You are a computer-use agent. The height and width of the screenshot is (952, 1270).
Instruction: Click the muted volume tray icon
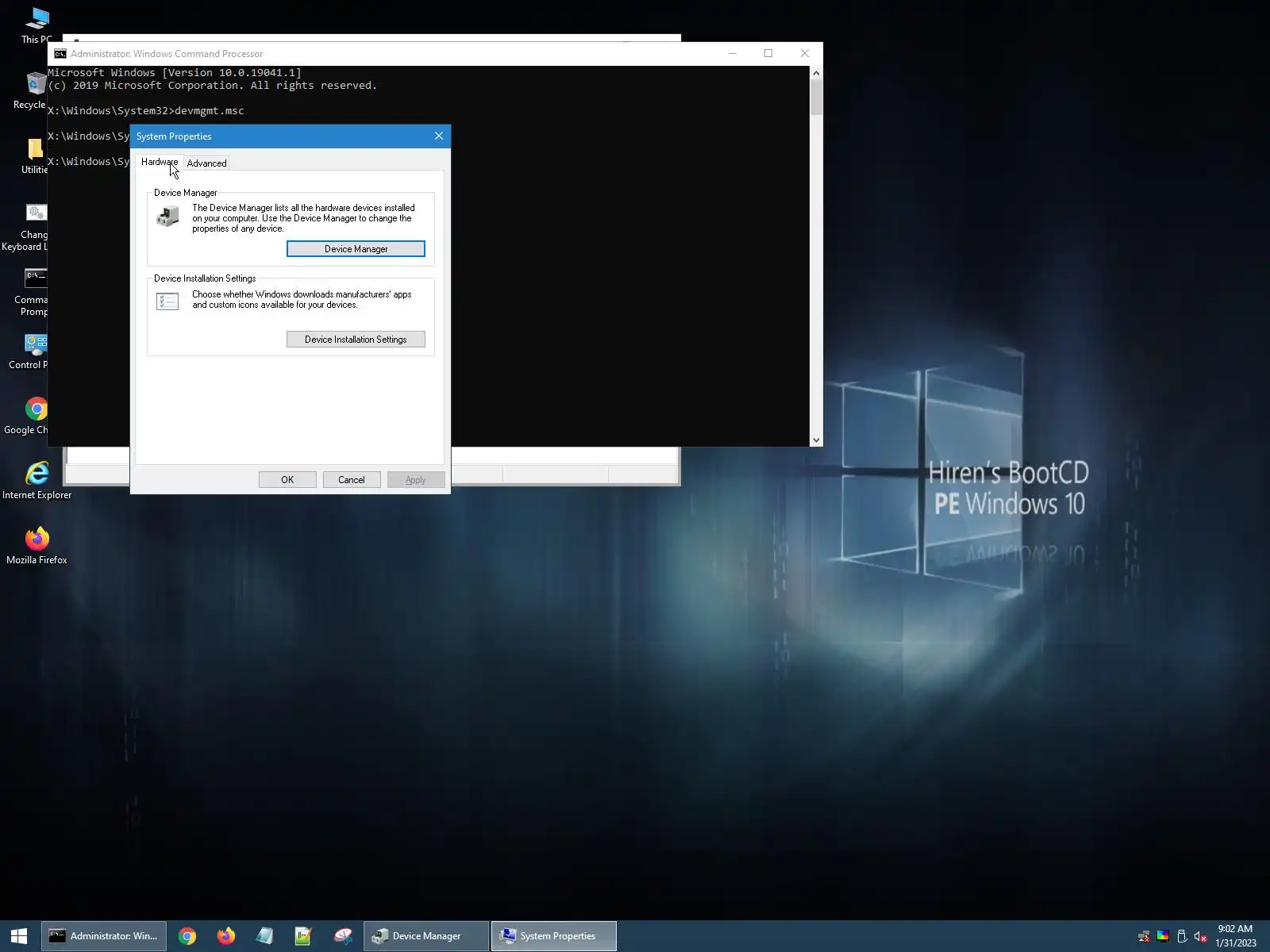point(1200,936)
